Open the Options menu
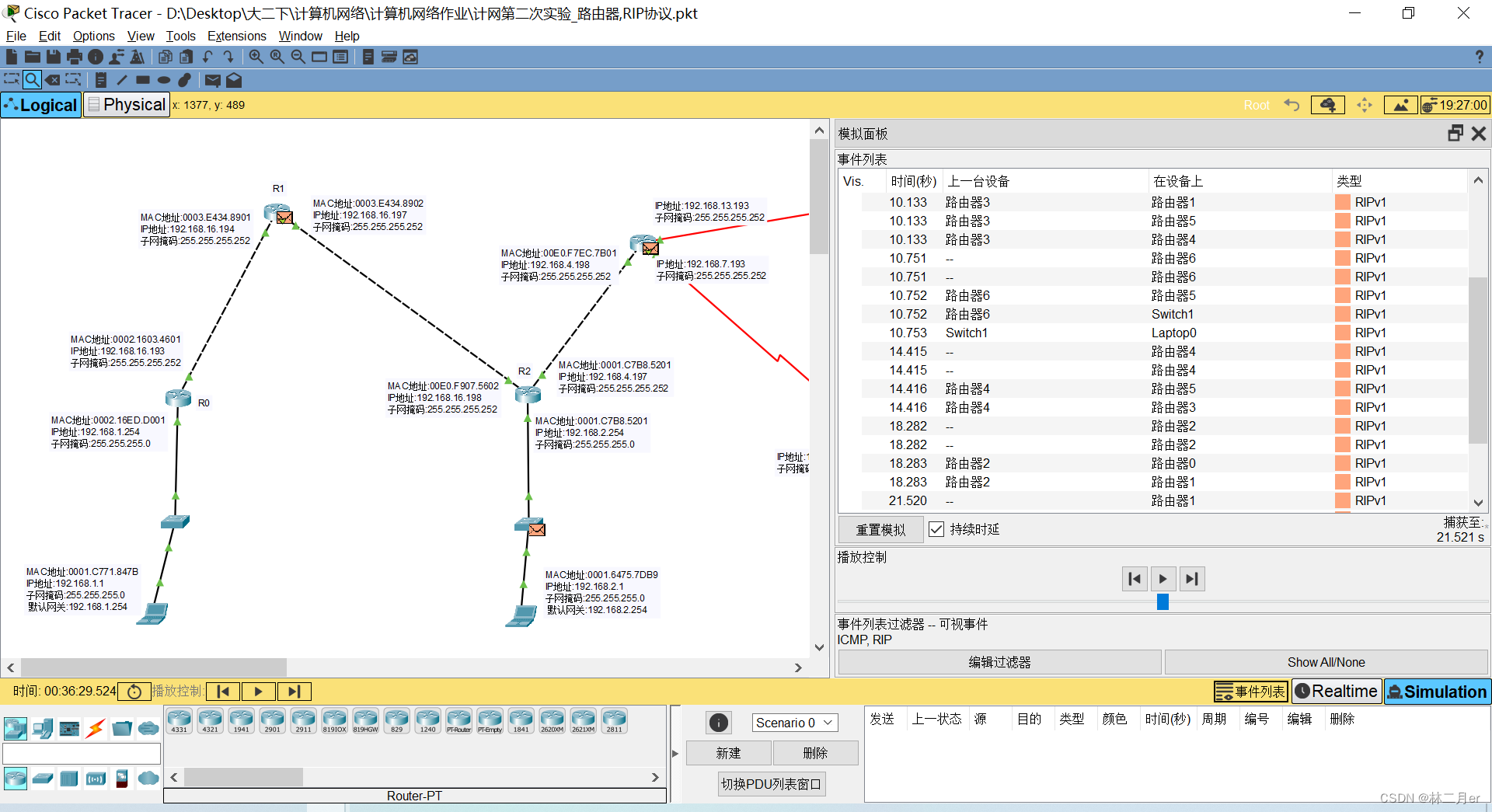Screen dimensions: 1492x812 point(94,36)
